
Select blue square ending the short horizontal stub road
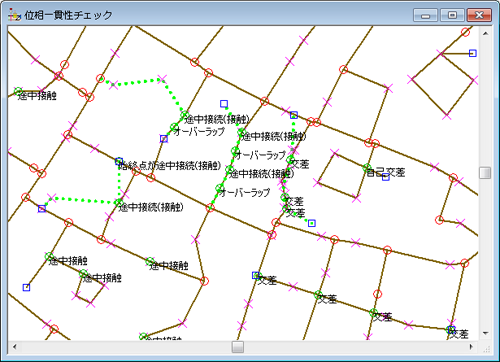click(473, 53)
